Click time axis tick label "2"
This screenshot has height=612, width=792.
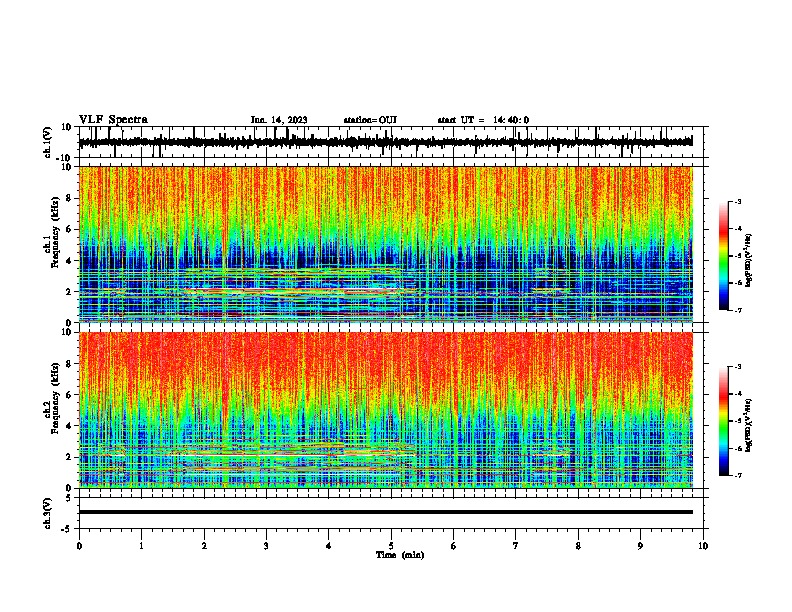pyautogui.click(x=204, y=546)
